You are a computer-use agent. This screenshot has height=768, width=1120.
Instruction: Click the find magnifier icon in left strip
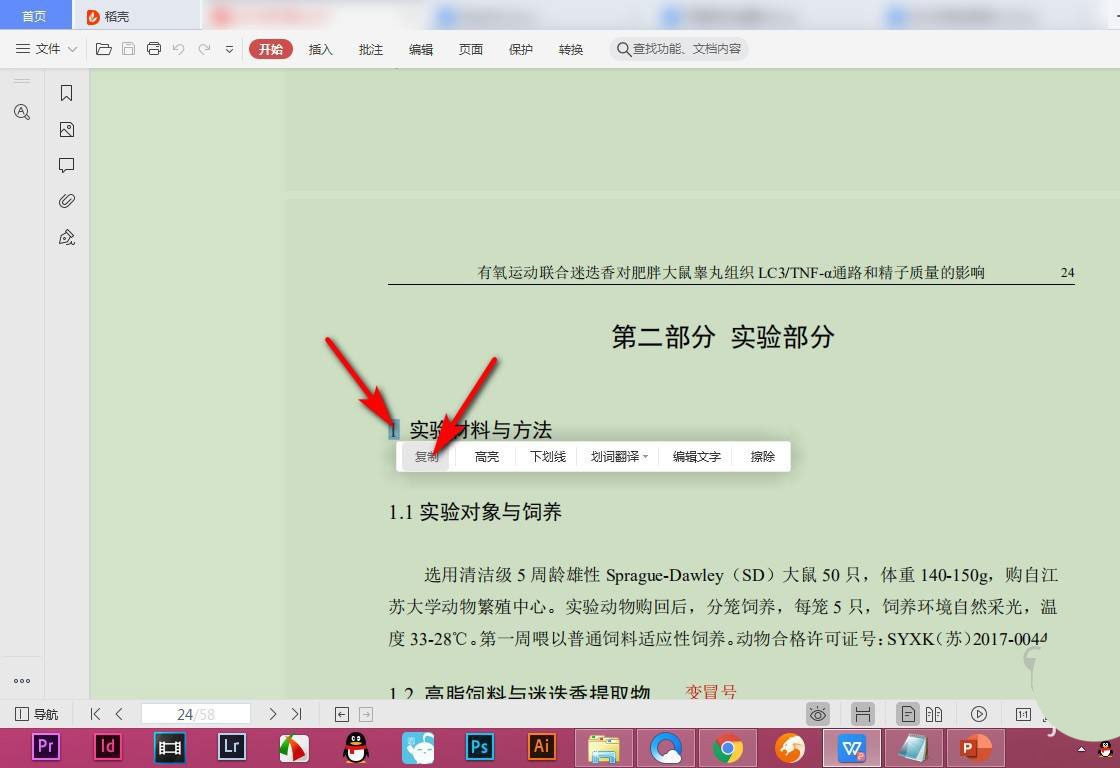coord(22,112)
